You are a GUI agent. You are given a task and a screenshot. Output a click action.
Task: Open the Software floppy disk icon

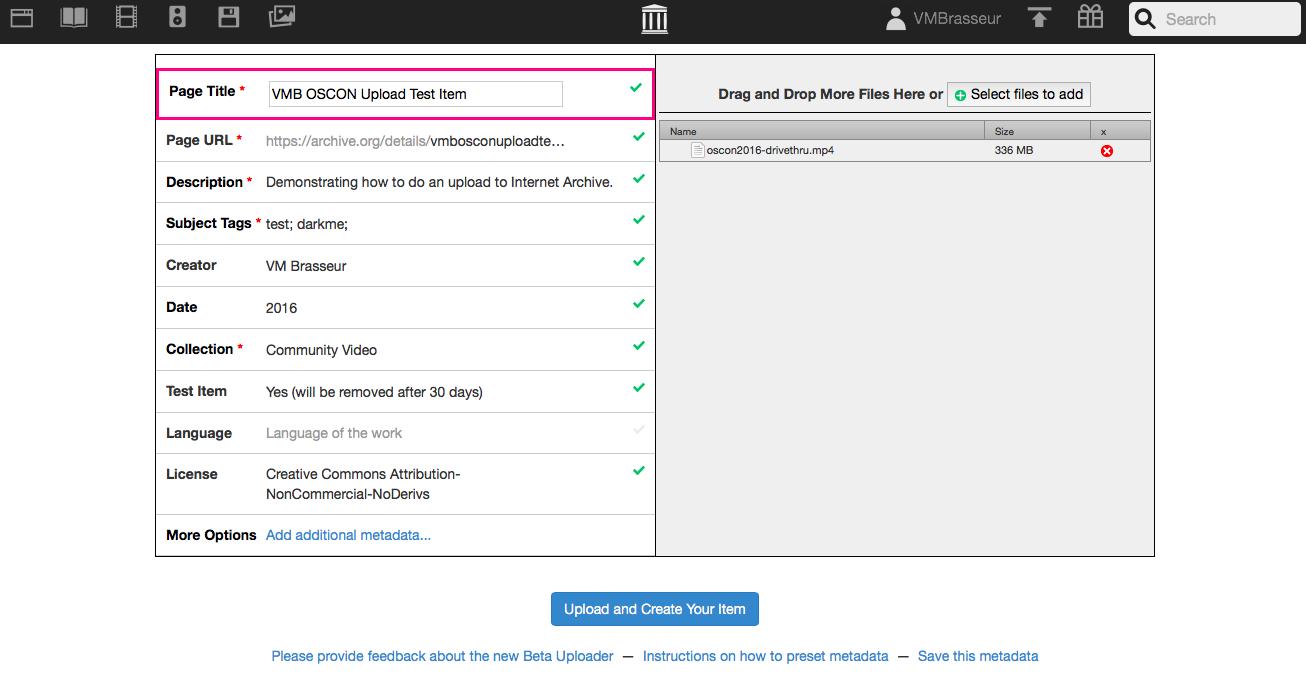click(229, 17)
